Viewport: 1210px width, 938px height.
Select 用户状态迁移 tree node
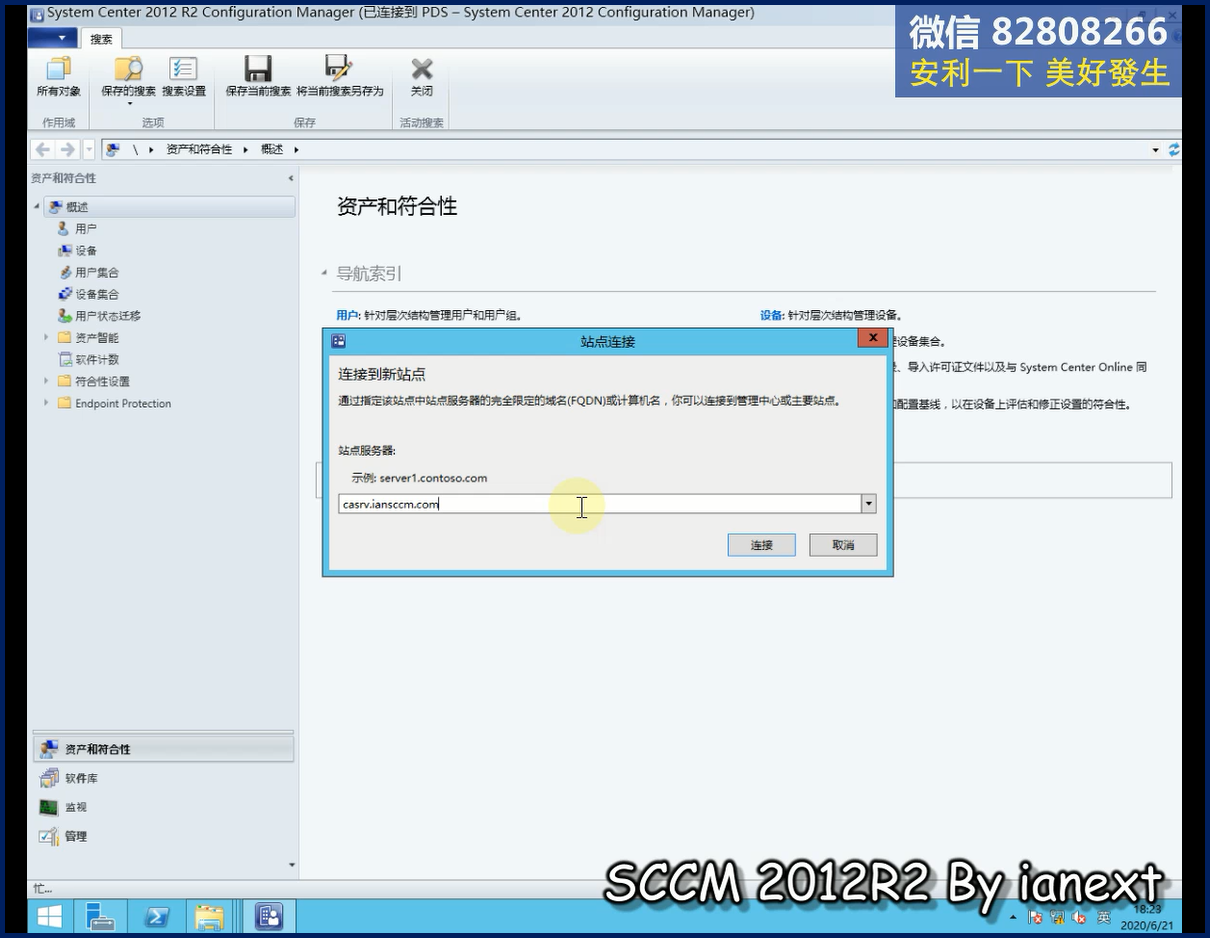coord(108,316)
